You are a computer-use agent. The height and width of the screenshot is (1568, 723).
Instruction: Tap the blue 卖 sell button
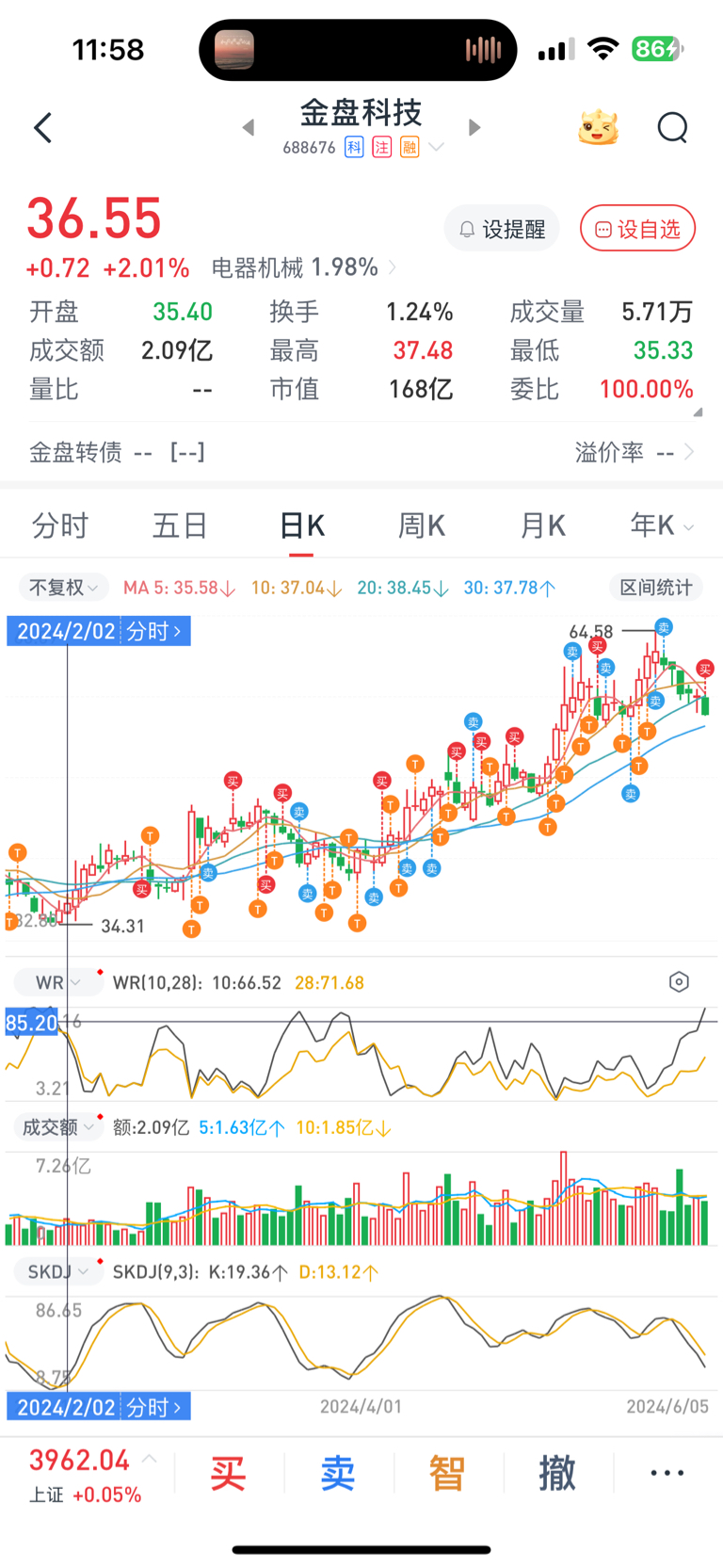(337, 1474)
